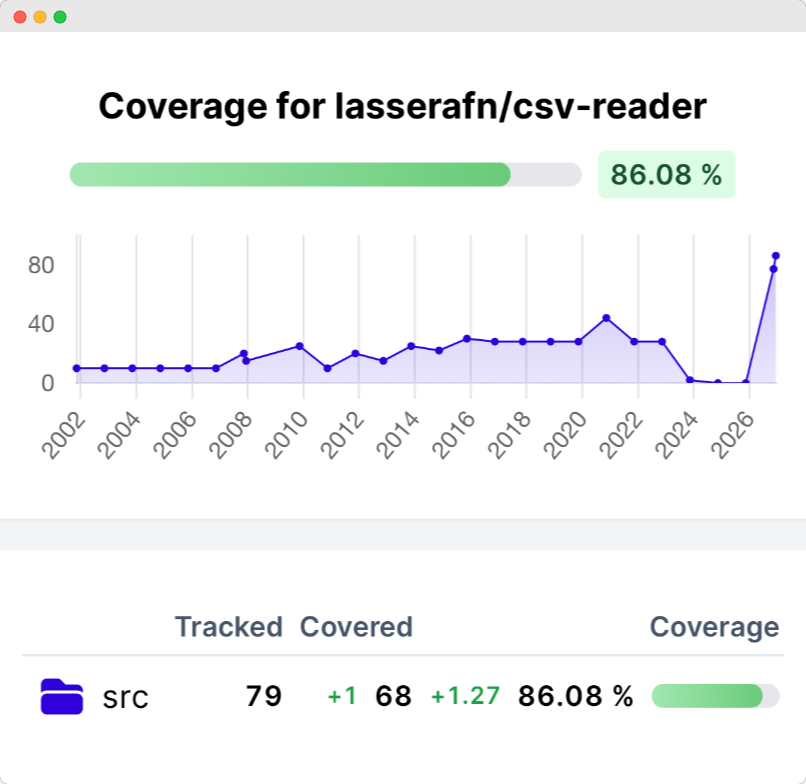Open the src directory name link

[125, 697]
